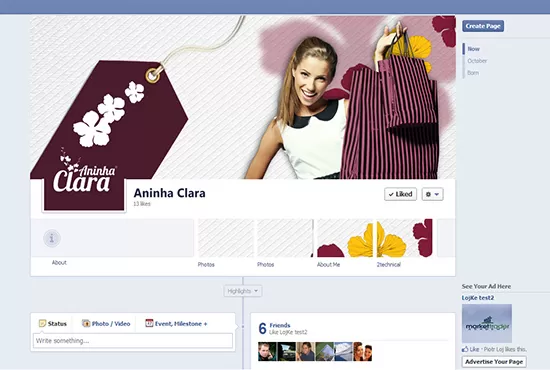Open the About link

[59, 263]
